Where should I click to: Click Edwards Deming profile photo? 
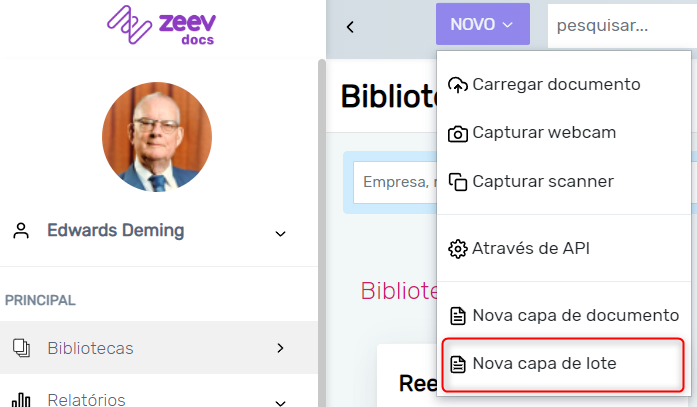click(157, 137)
